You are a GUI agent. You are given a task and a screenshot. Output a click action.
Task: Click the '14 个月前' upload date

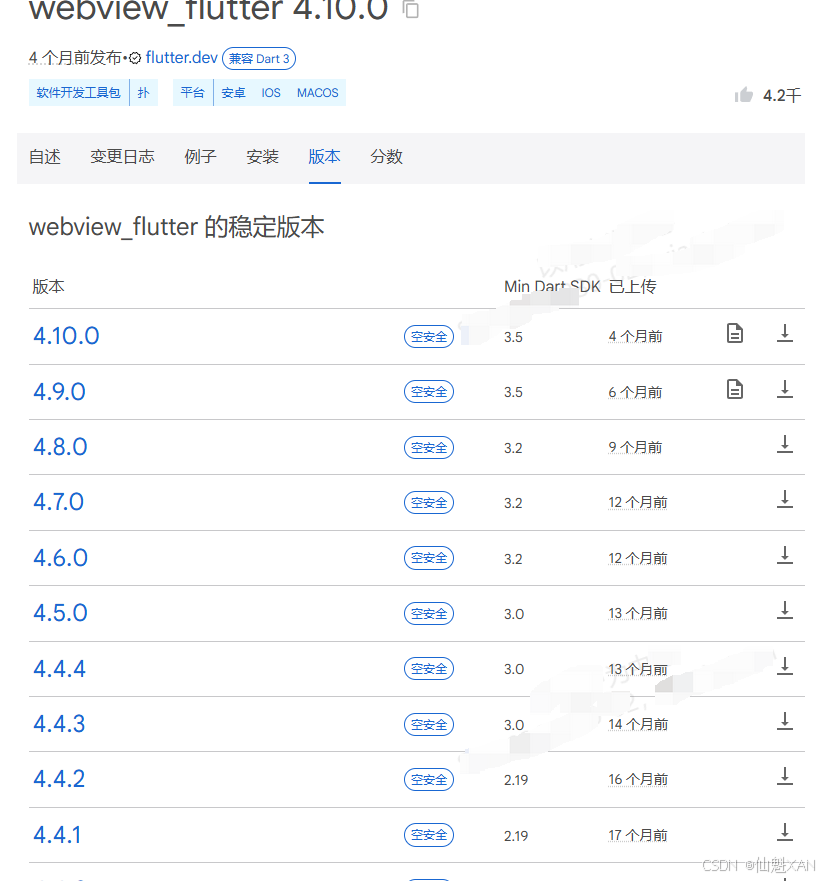click(638, 724)
